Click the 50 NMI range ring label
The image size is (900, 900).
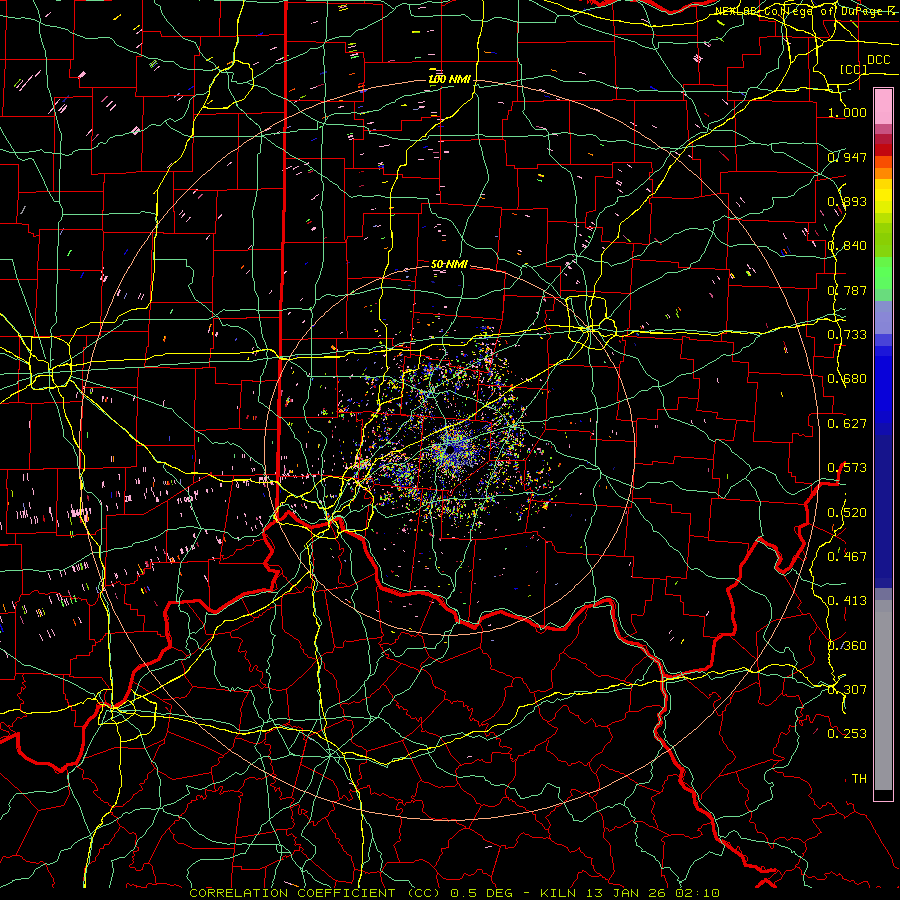[449, 264]
